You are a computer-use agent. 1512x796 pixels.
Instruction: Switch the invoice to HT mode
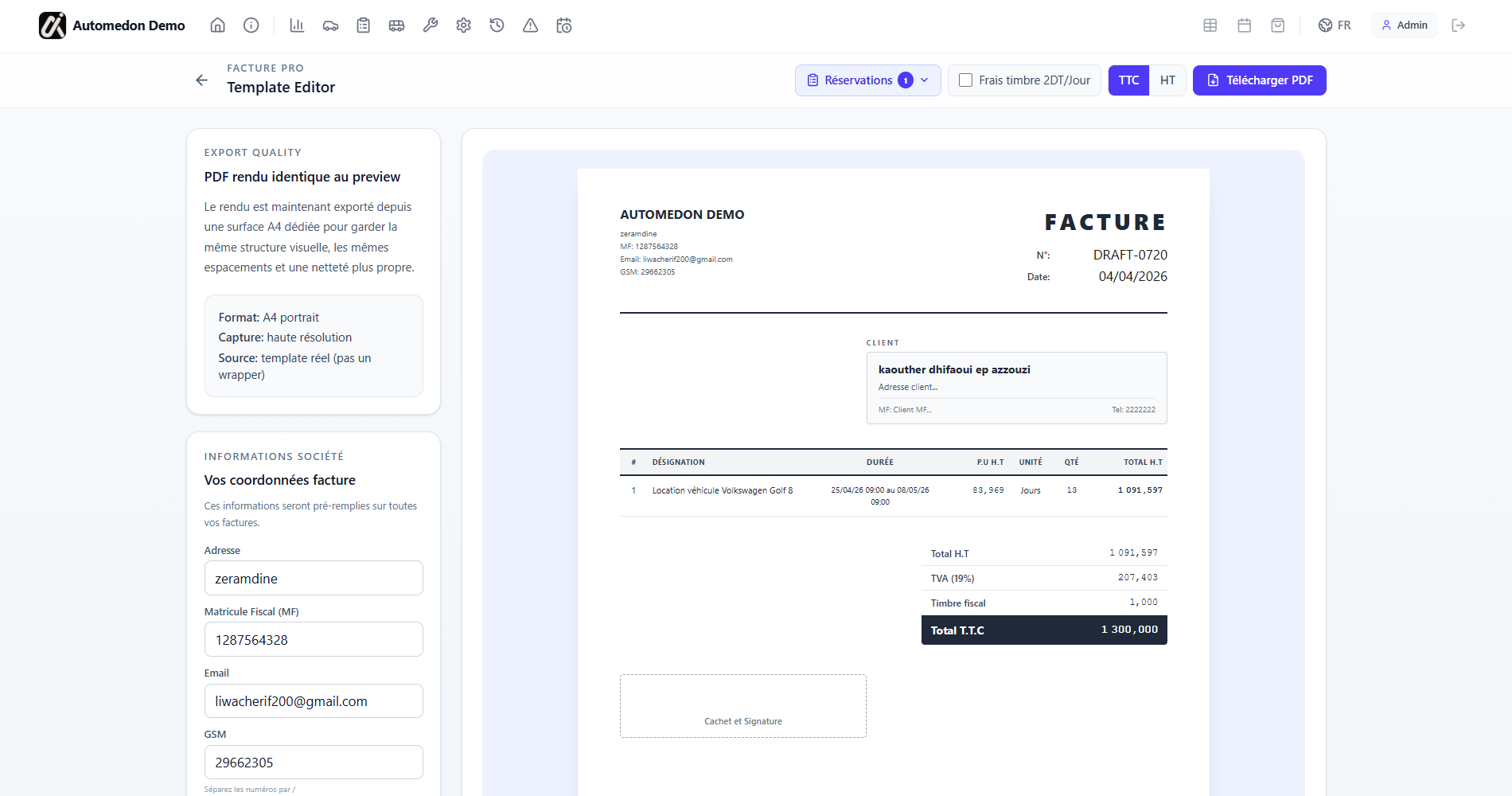click(x=1167, y=80)
